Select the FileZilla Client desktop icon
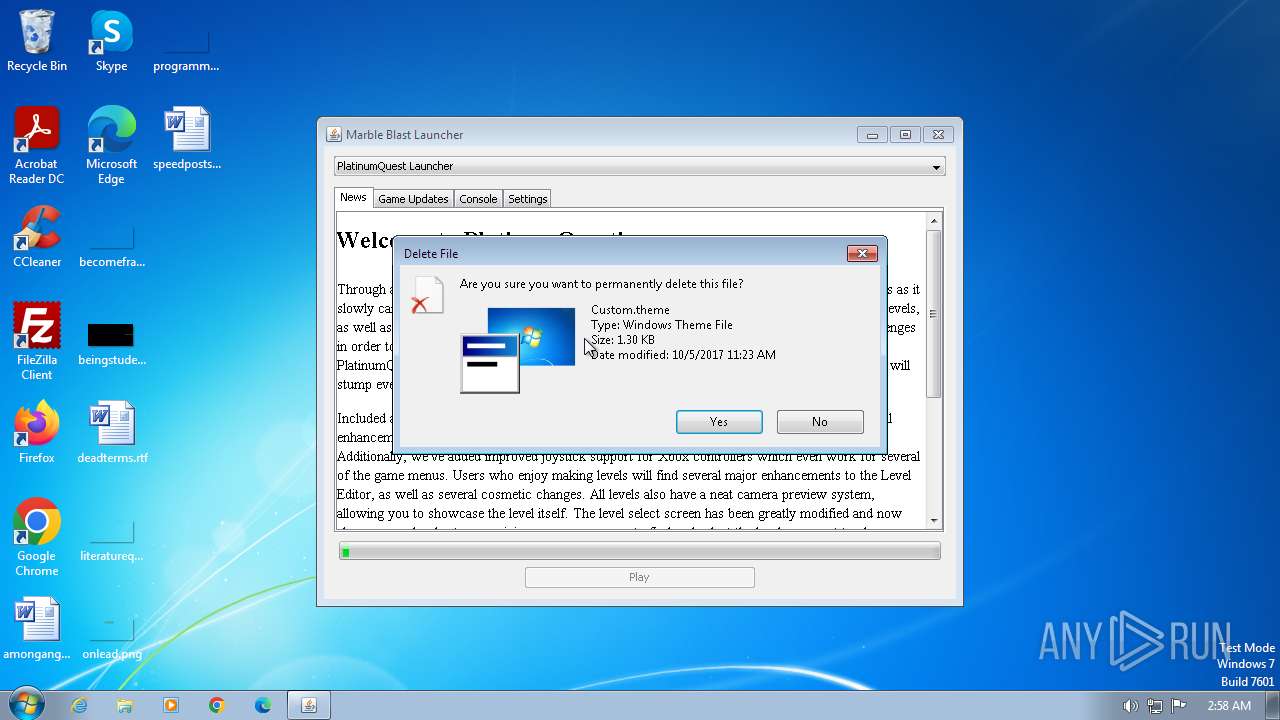This screenshot has width=1280, height=720. pos(37,342)
